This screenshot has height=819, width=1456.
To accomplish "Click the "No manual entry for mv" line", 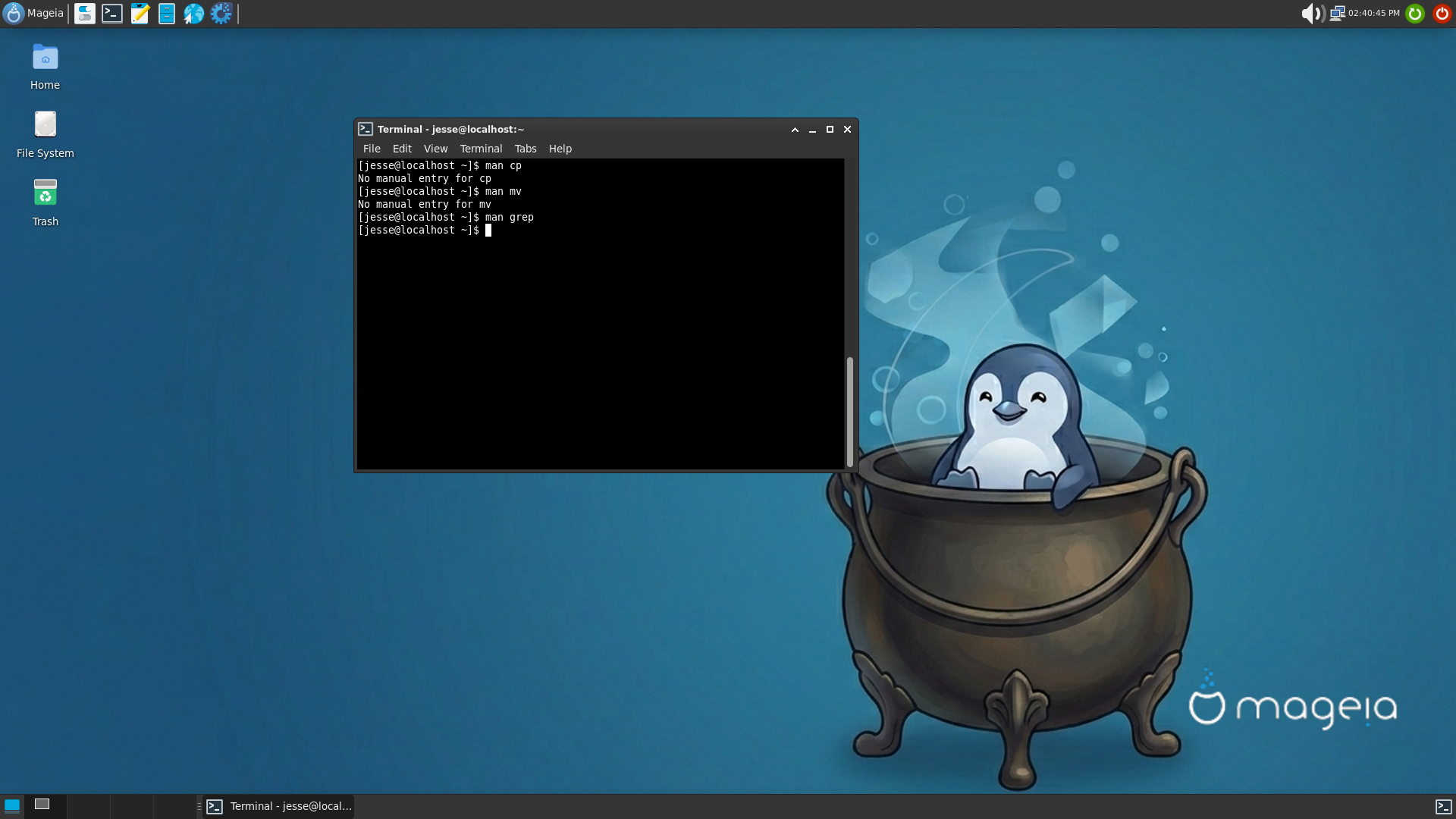I will tap(425, 204).
